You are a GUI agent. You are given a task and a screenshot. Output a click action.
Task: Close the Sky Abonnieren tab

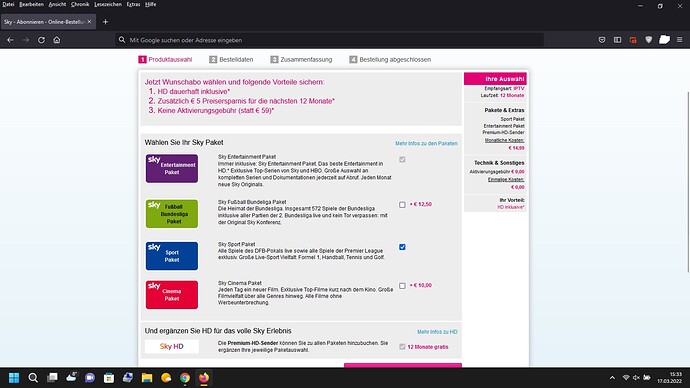click(89, 22)
